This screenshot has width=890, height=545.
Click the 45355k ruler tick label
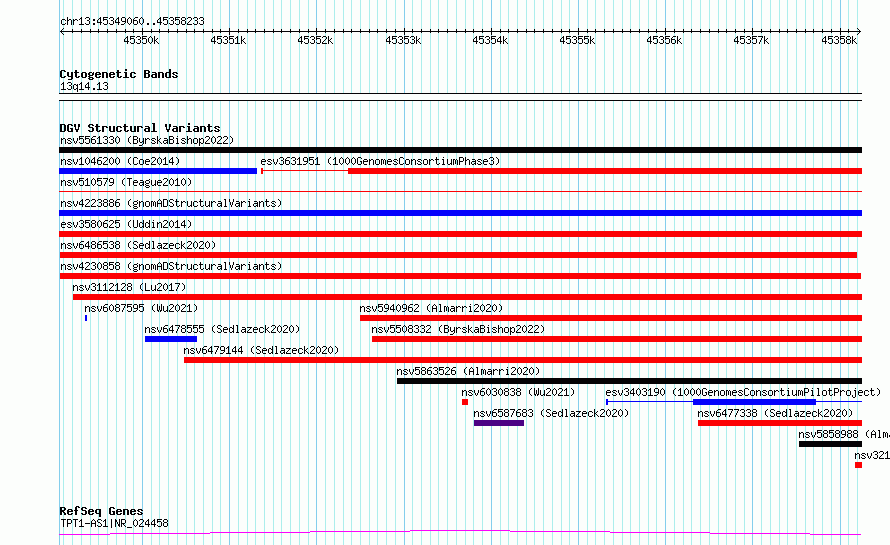pyautogui.click(x=577, y=40)
